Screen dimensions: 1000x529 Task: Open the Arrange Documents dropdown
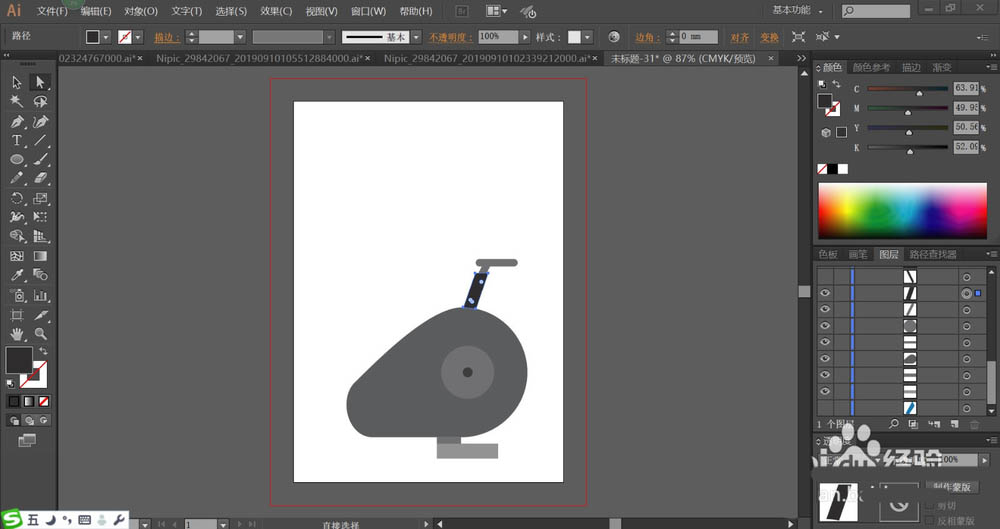coord(497,11)
